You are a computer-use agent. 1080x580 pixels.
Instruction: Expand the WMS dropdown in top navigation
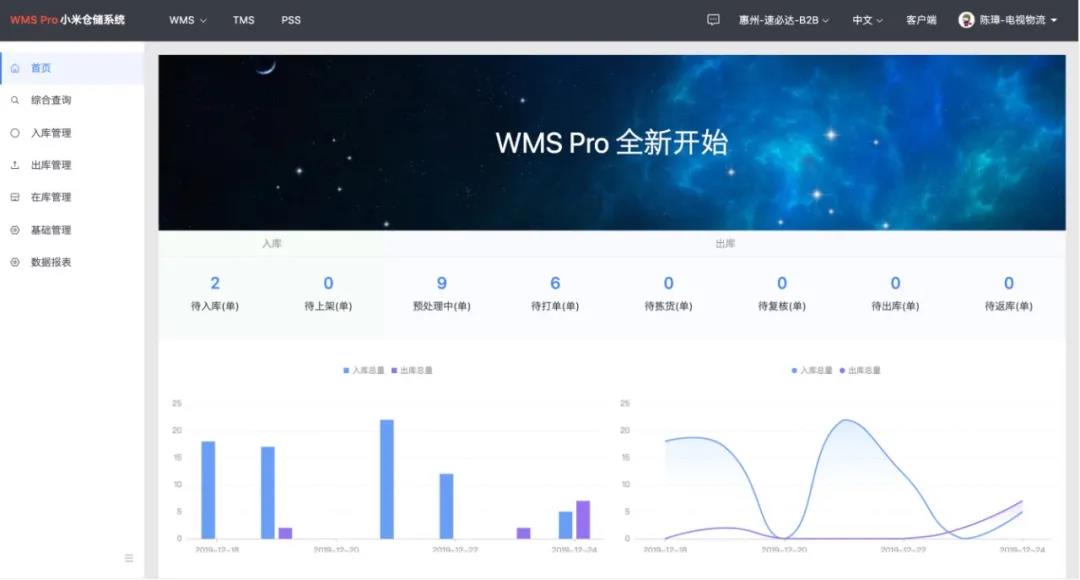coord(187,20)
